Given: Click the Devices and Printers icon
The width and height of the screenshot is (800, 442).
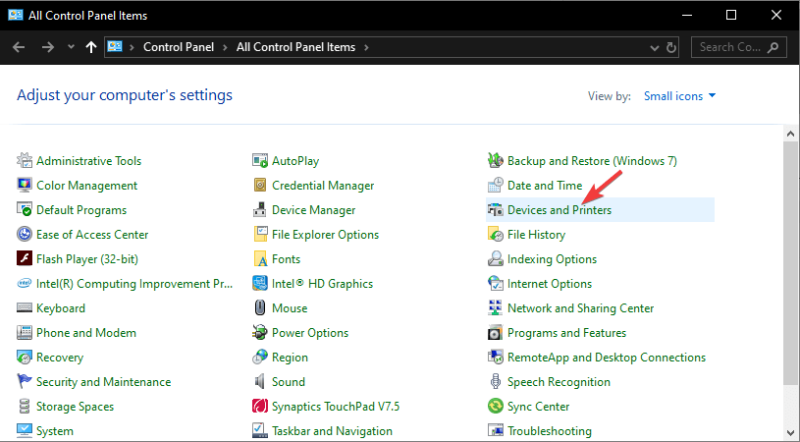Looking at the screenshot, I should [495, 209].
